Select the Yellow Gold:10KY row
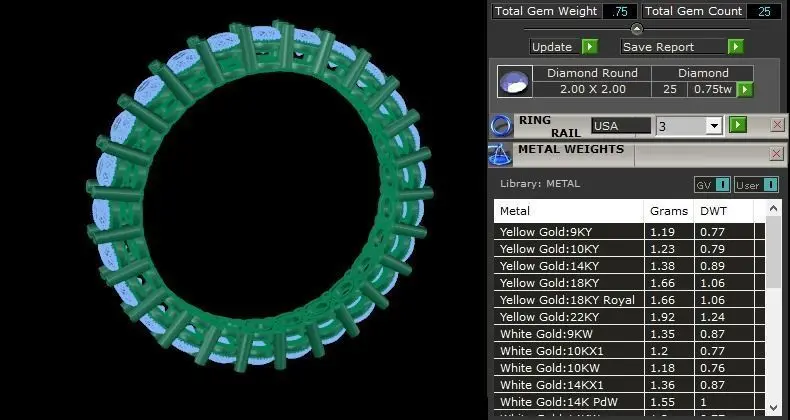This screenshot has height=420, width=790. pos(629,249)
